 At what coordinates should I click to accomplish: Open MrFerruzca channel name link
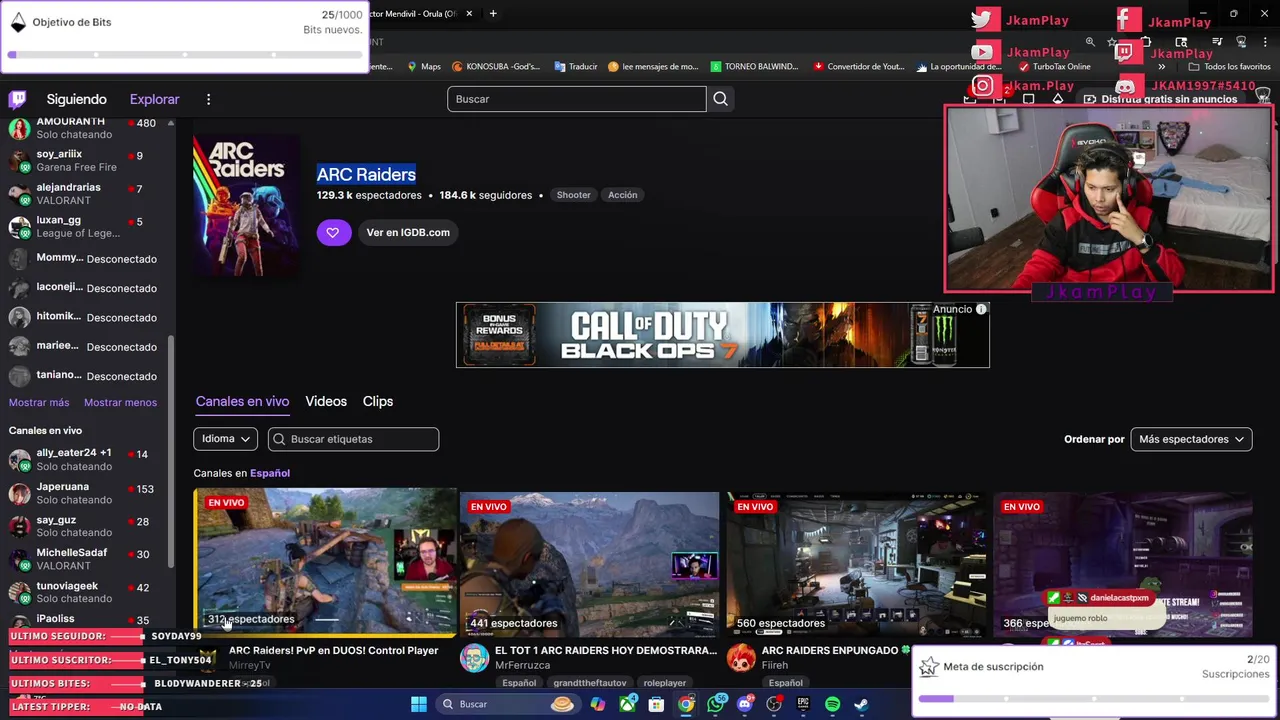click(522, 665)
